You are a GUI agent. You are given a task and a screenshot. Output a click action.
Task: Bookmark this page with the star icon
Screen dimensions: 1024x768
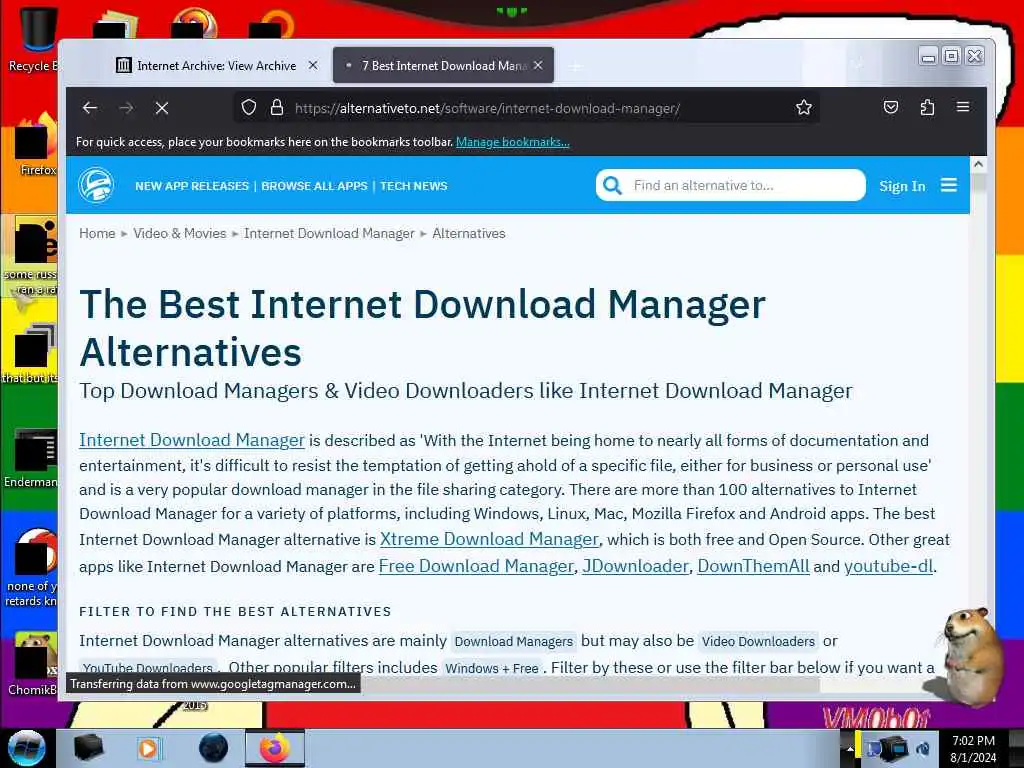[x=804, y=107]
